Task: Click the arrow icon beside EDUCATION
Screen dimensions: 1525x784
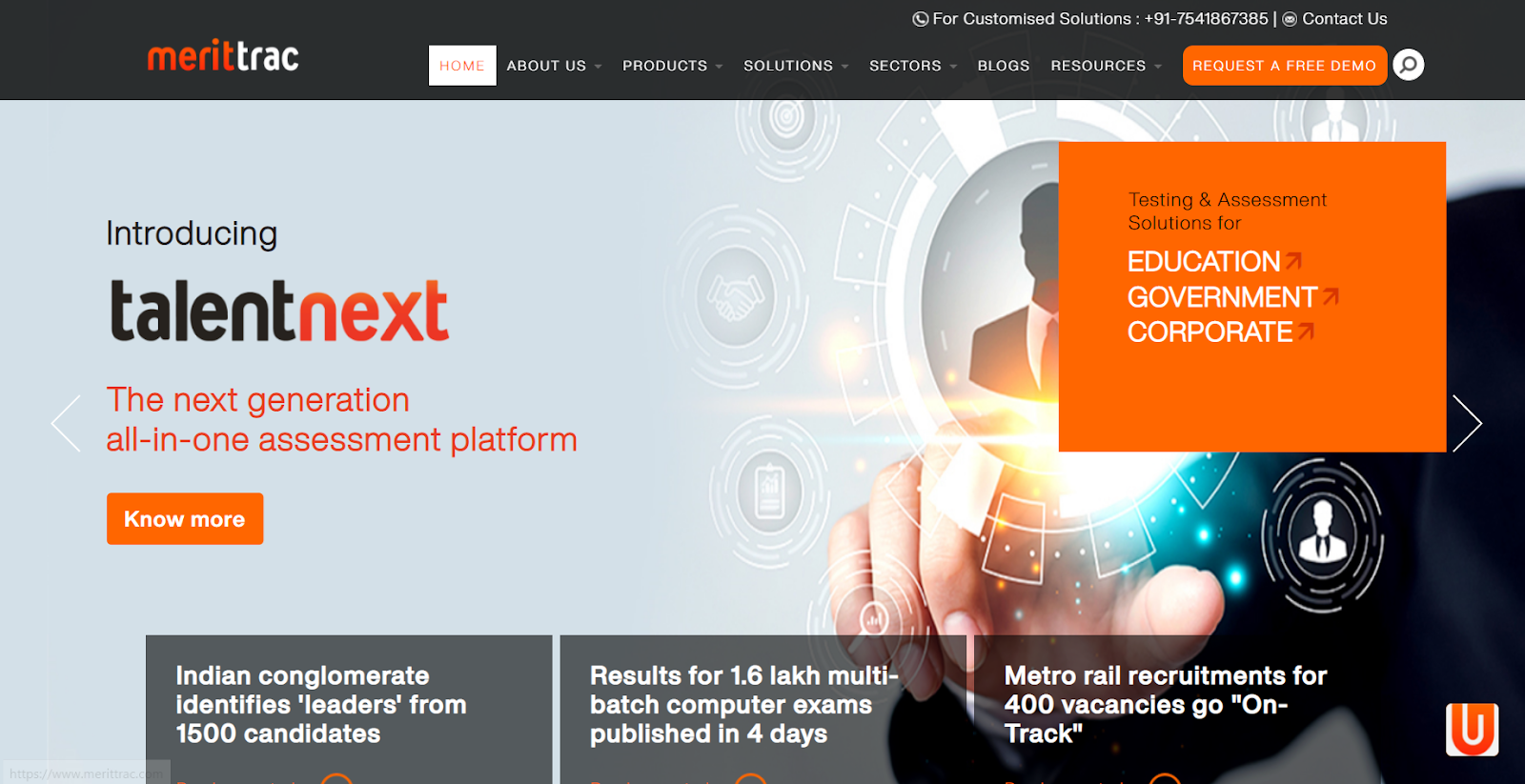Action: 1293,260
